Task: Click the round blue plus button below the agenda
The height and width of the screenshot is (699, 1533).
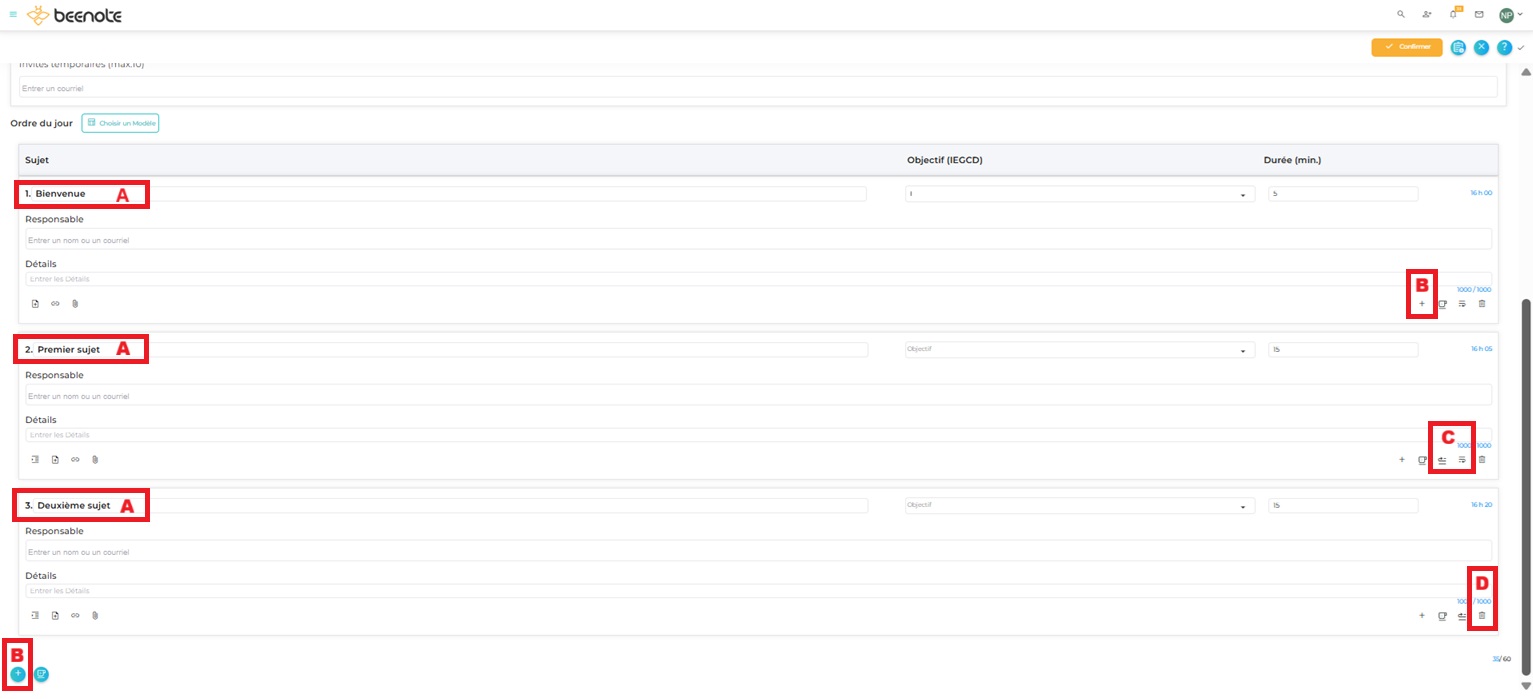Action: [18, 674]
